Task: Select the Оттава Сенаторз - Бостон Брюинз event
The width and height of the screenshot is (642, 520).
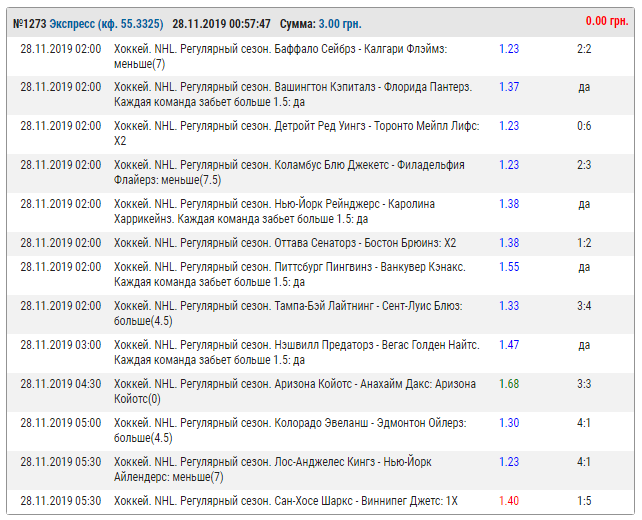Action: [x=285, y=243]
